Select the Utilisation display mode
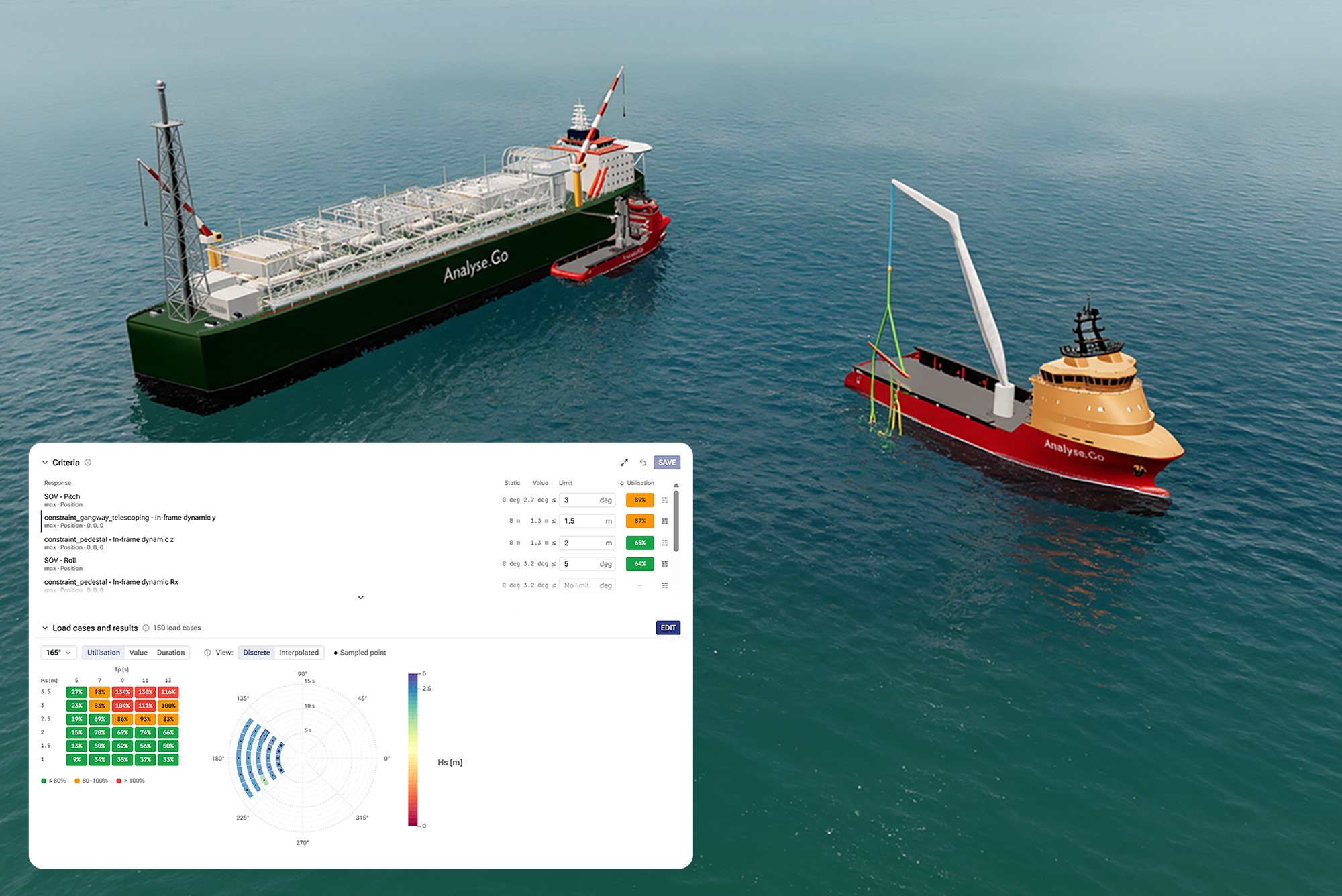 [x=103, y=653]
